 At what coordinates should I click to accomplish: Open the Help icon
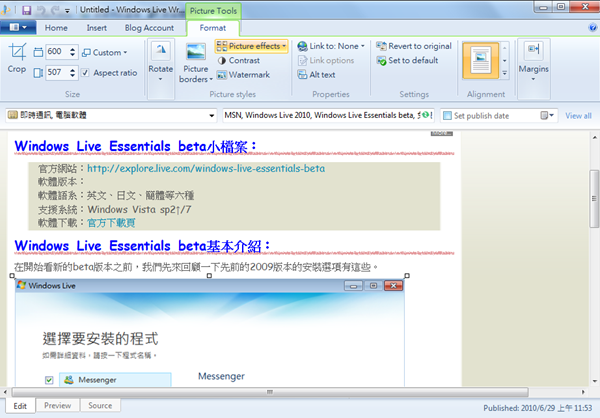[x=593, y=28]
